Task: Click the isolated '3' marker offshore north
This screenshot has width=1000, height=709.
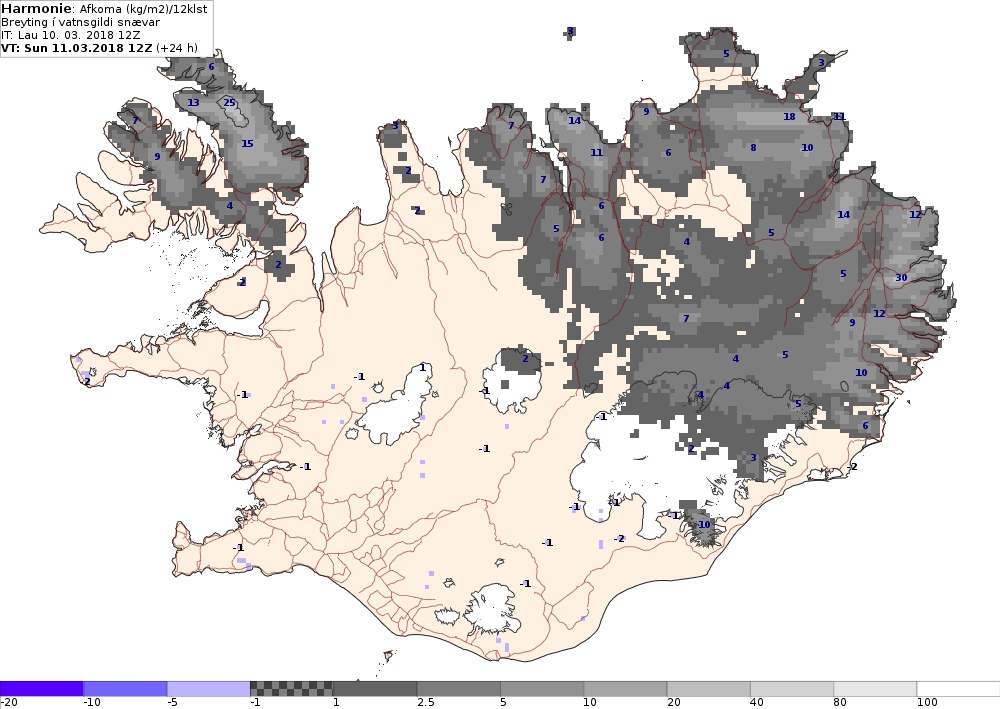Action: click(x=571, y=31)
